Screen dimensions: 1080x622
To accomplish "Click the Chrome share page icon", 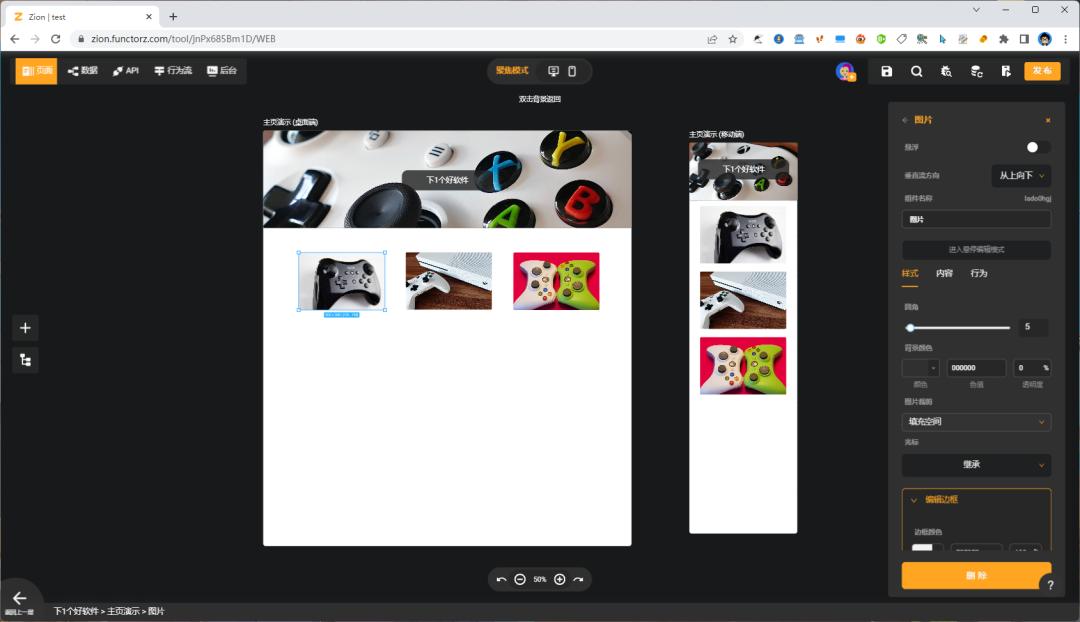I will pos(712,39).
